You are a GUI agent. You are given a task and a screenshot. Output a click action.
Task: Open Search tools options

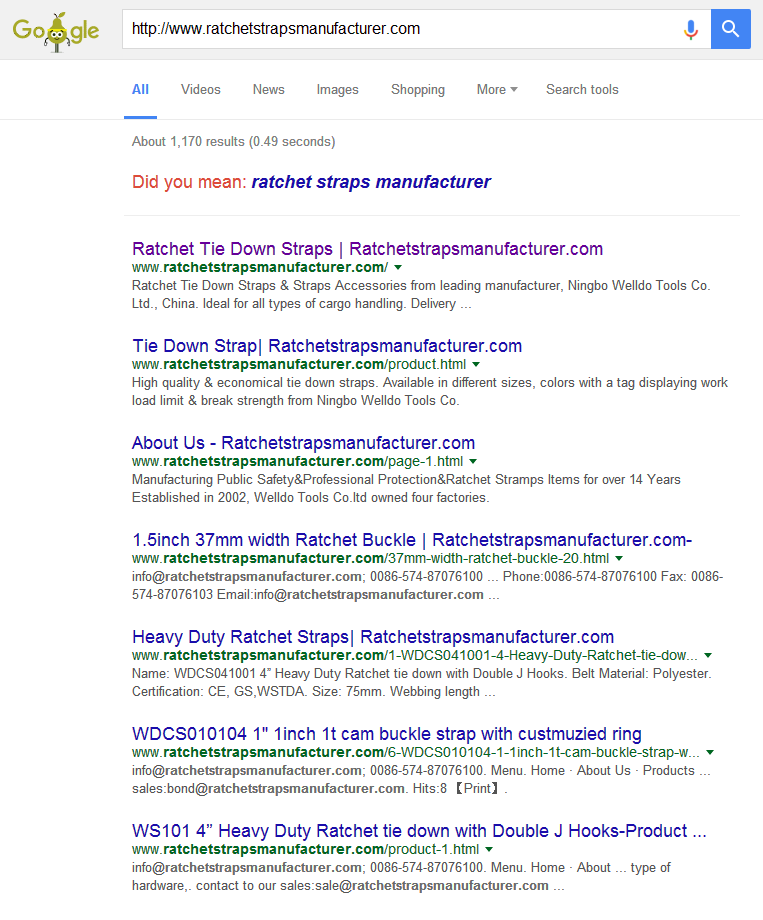coord(582,90)
